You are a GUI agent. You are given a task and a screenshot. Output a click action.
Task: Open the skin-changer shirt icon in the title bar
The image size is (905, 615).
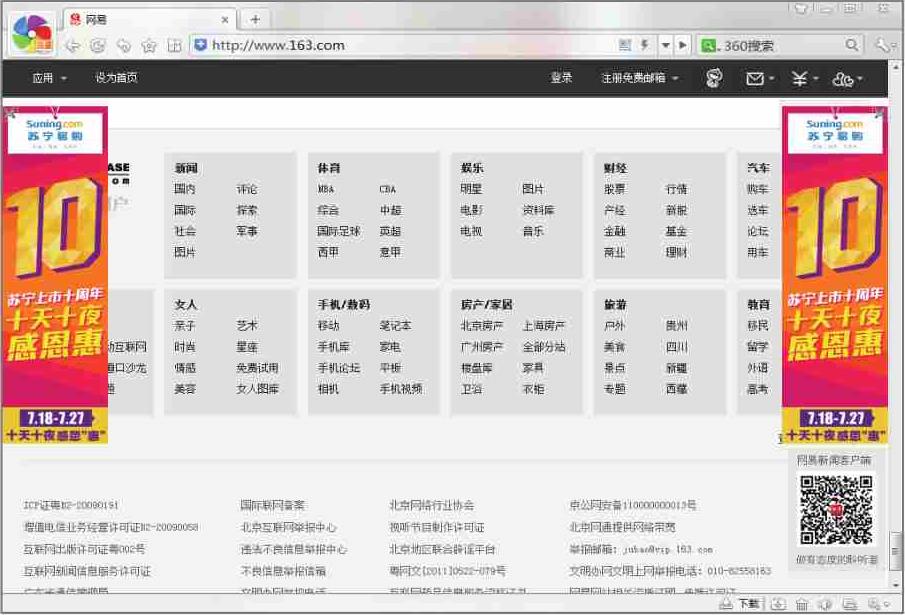click(801, 8)
